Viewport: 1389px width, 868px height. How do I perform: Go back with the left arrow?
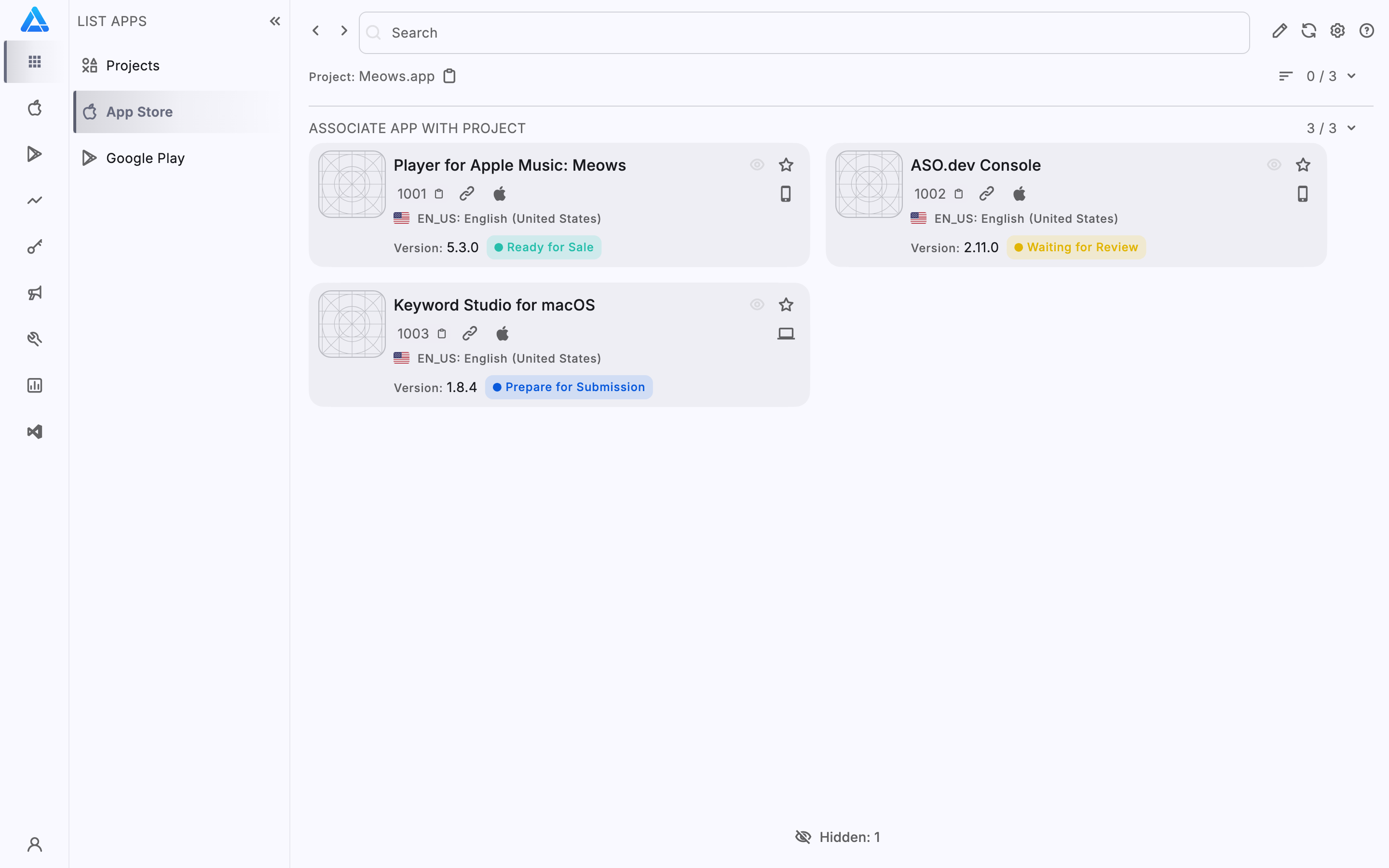click(x=316, y=30)
